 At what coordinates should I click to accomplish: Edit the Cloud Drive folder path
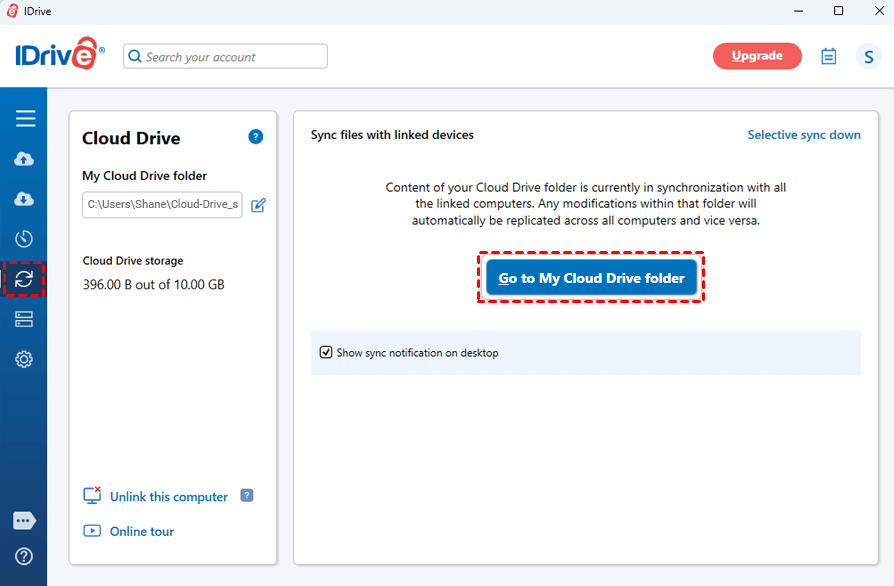click(x=258, y=205)
